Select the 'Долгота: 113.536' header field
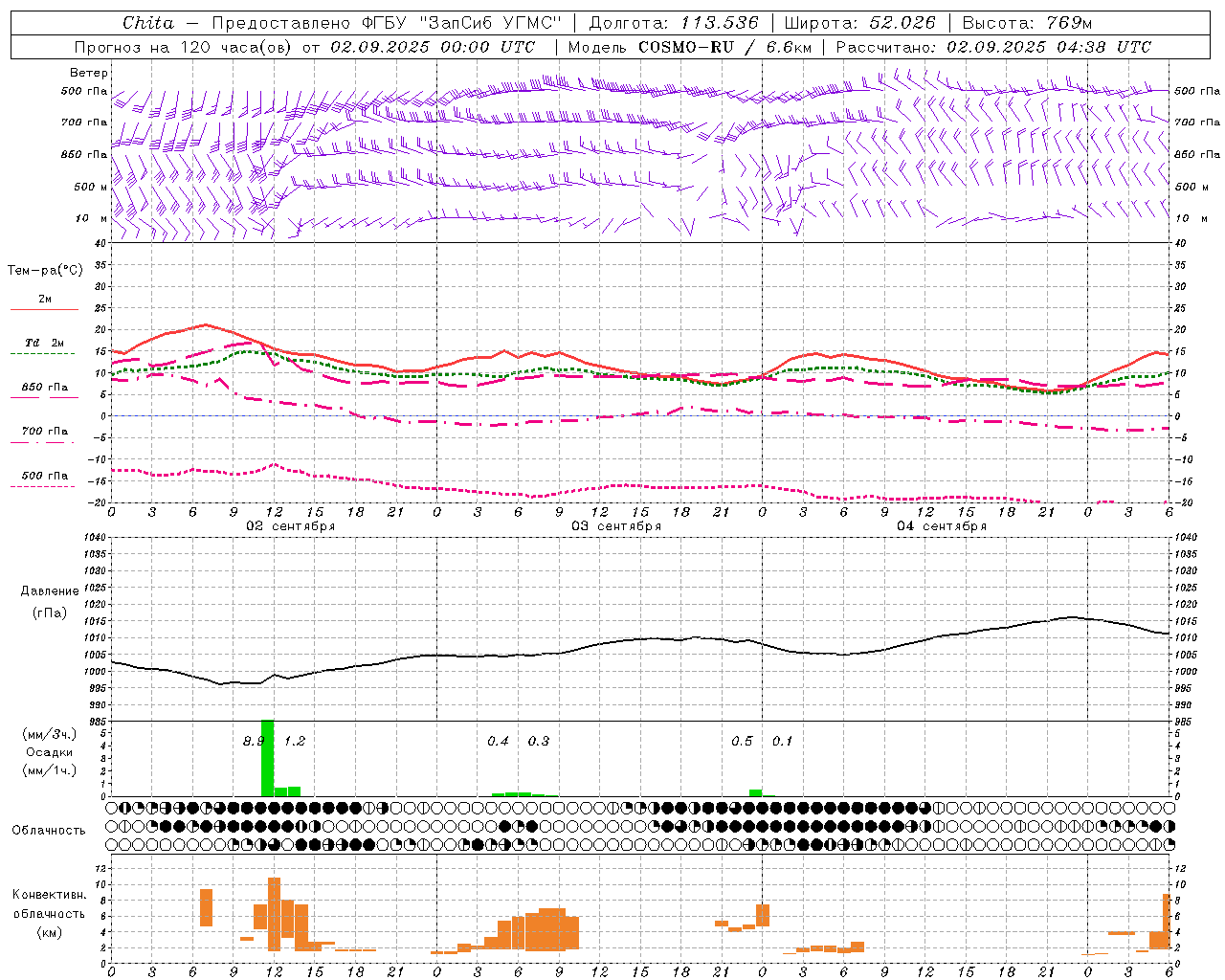 [x=674, y=23]
